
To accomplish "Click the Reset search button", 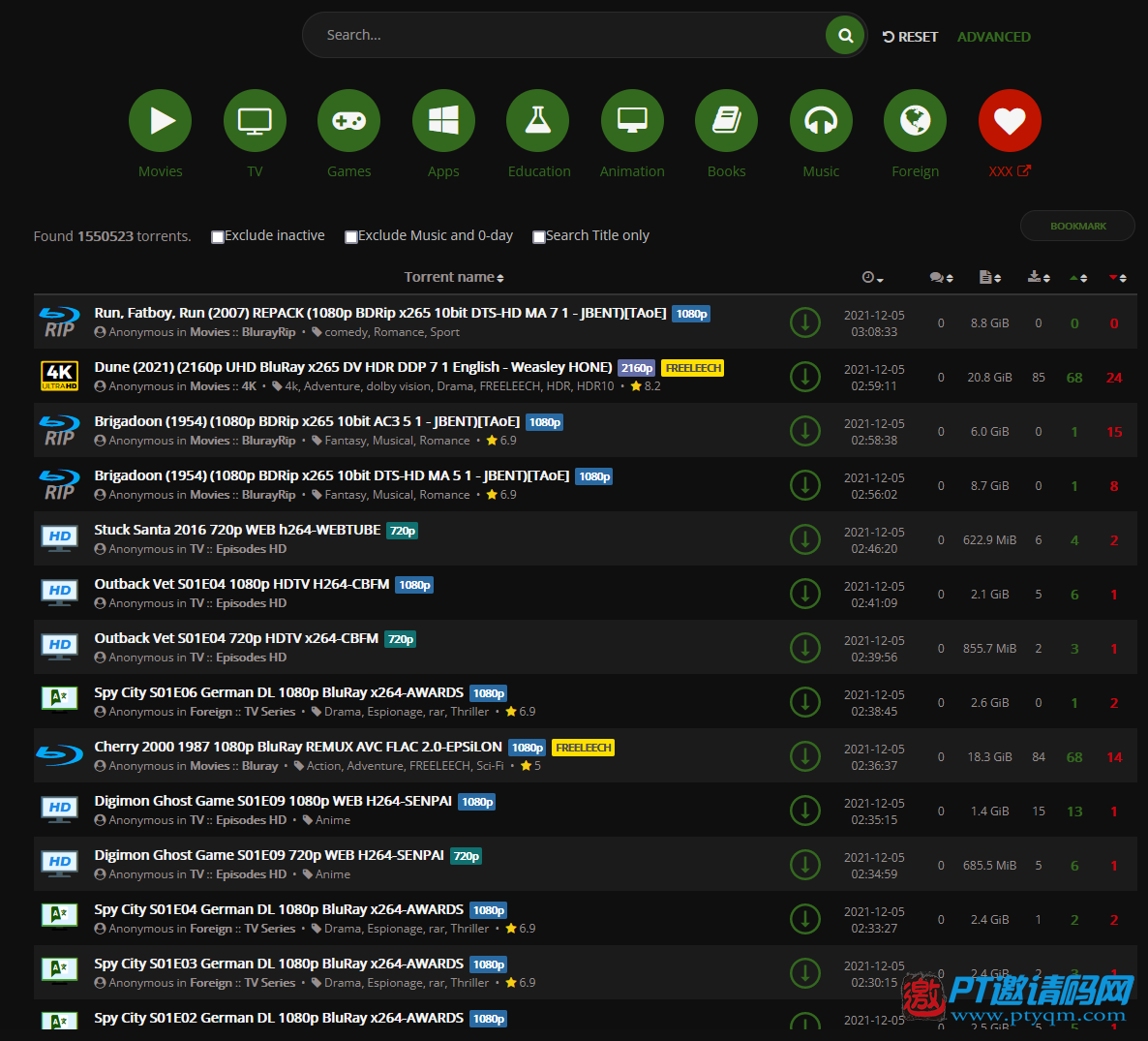I will (910, 37).
